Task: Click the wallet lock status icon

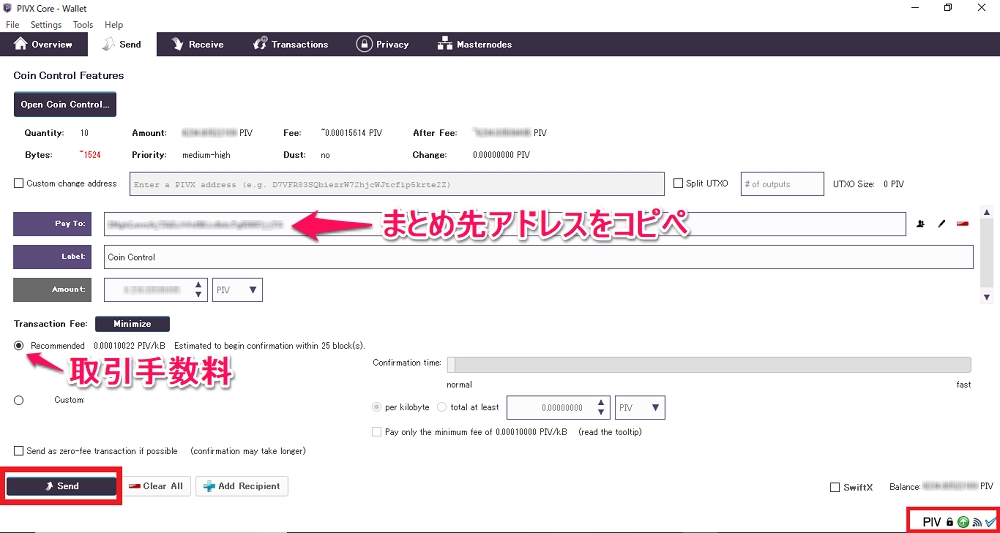Action: pyautogui.click(x=950, y=522)
